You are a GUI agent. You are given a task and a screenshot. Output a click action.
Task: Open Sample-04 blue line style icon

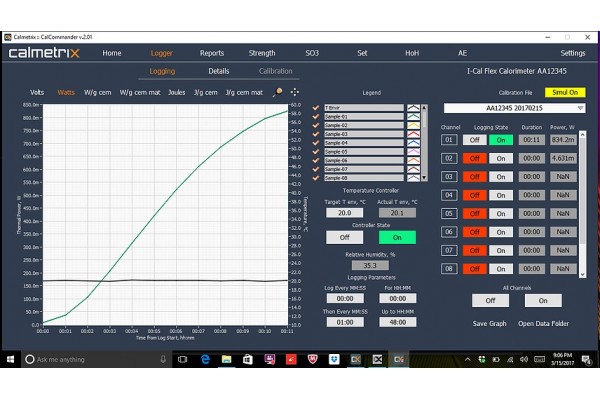[413, 143]
